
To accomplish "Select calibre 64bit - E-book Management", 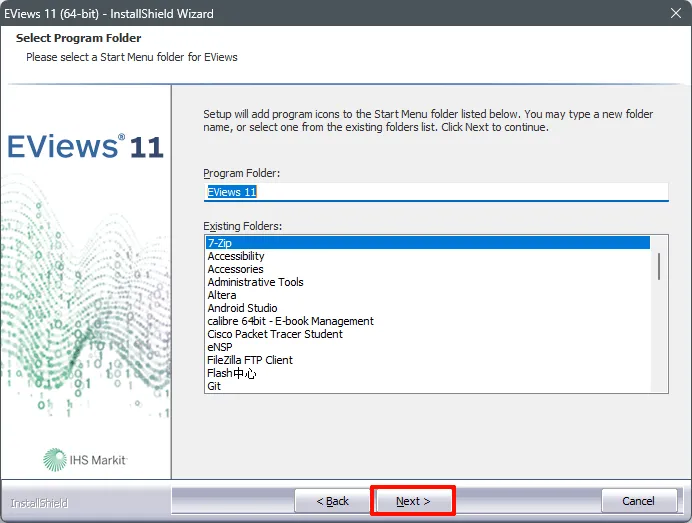I will click(x=427, y=321).
